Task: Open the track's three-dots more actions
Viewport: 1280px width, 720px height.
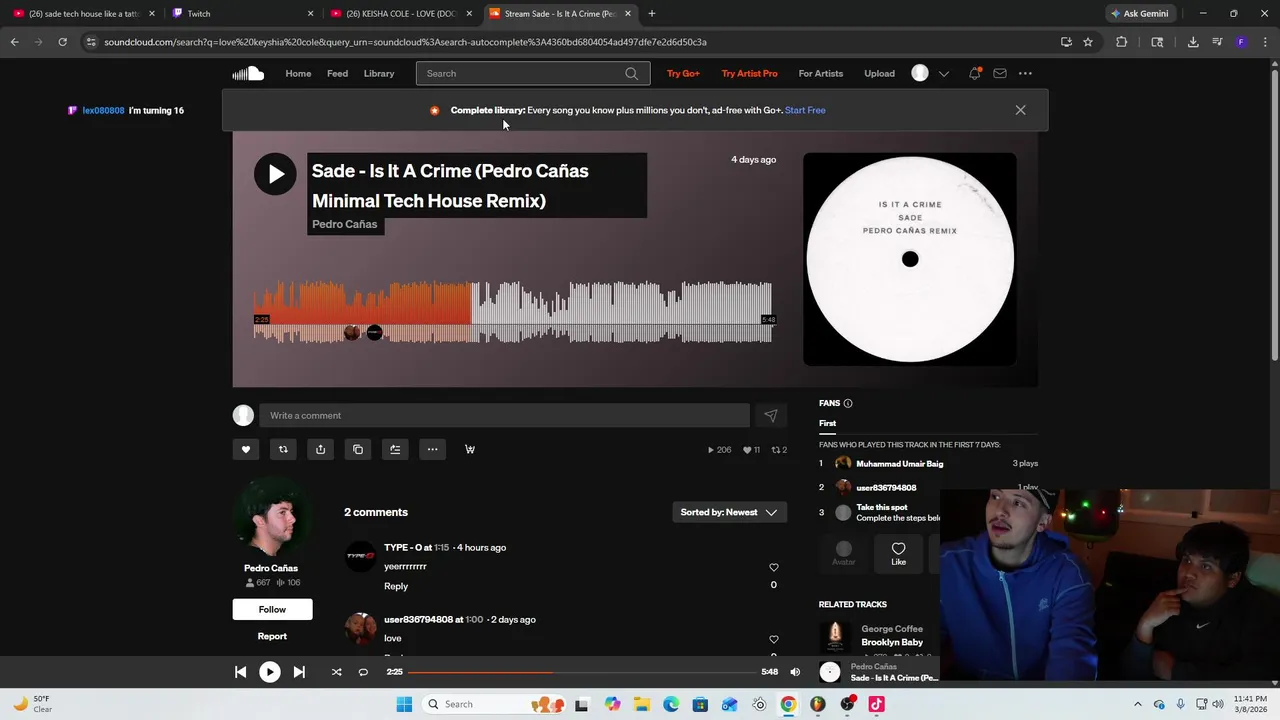Action: 432,449
